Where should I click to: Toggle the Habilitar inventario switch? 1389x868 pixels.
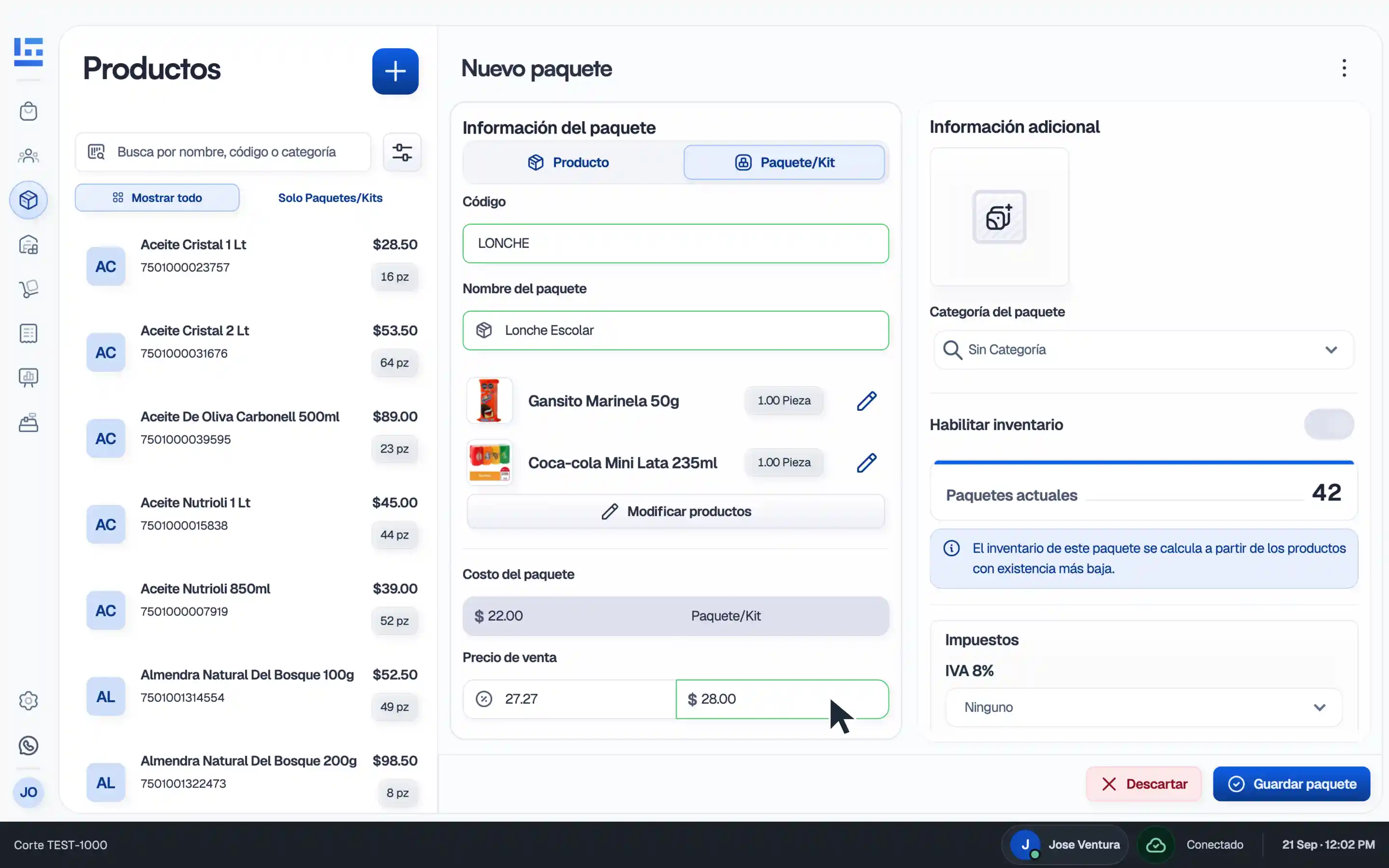pyautogui.click(x=1329, y=425)
